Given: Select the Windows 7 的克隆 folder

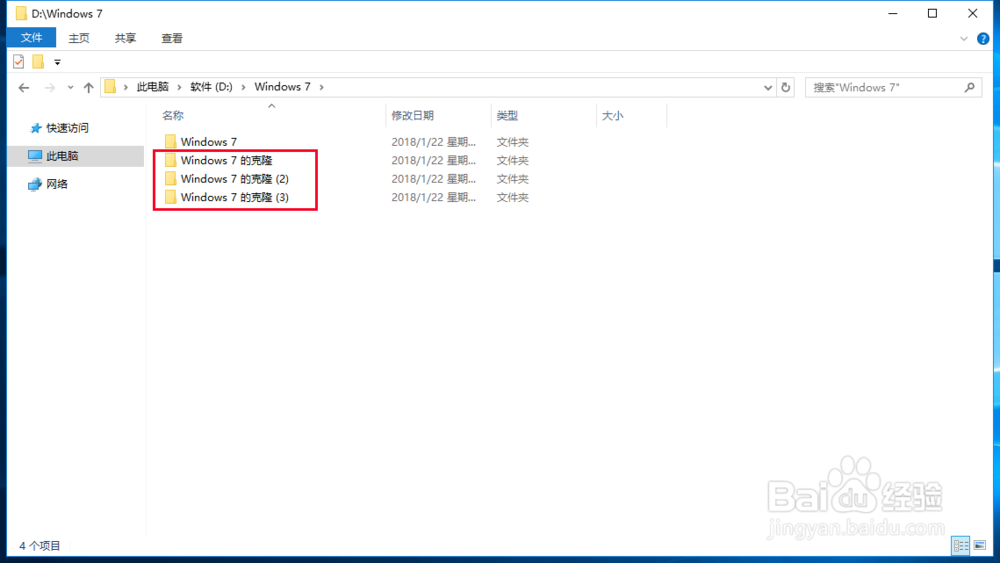Looking at the screenshot, I should tap(226, 160).
